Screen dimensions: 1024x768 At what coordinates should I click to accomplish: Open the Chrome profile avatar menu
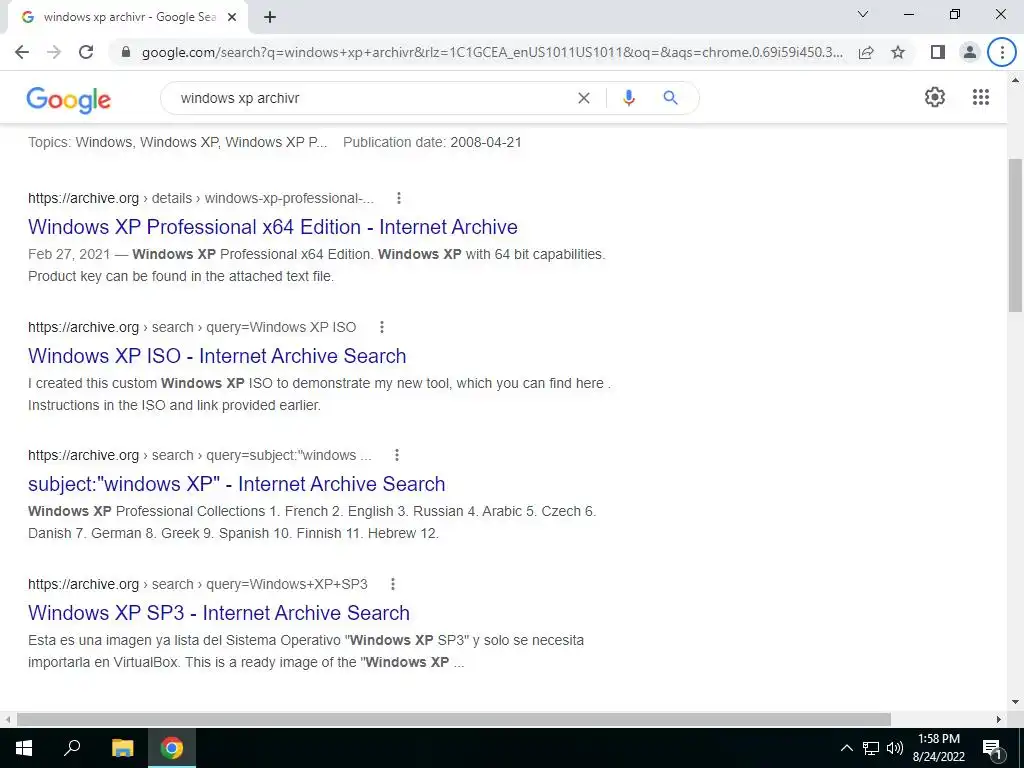coord(970,52)
